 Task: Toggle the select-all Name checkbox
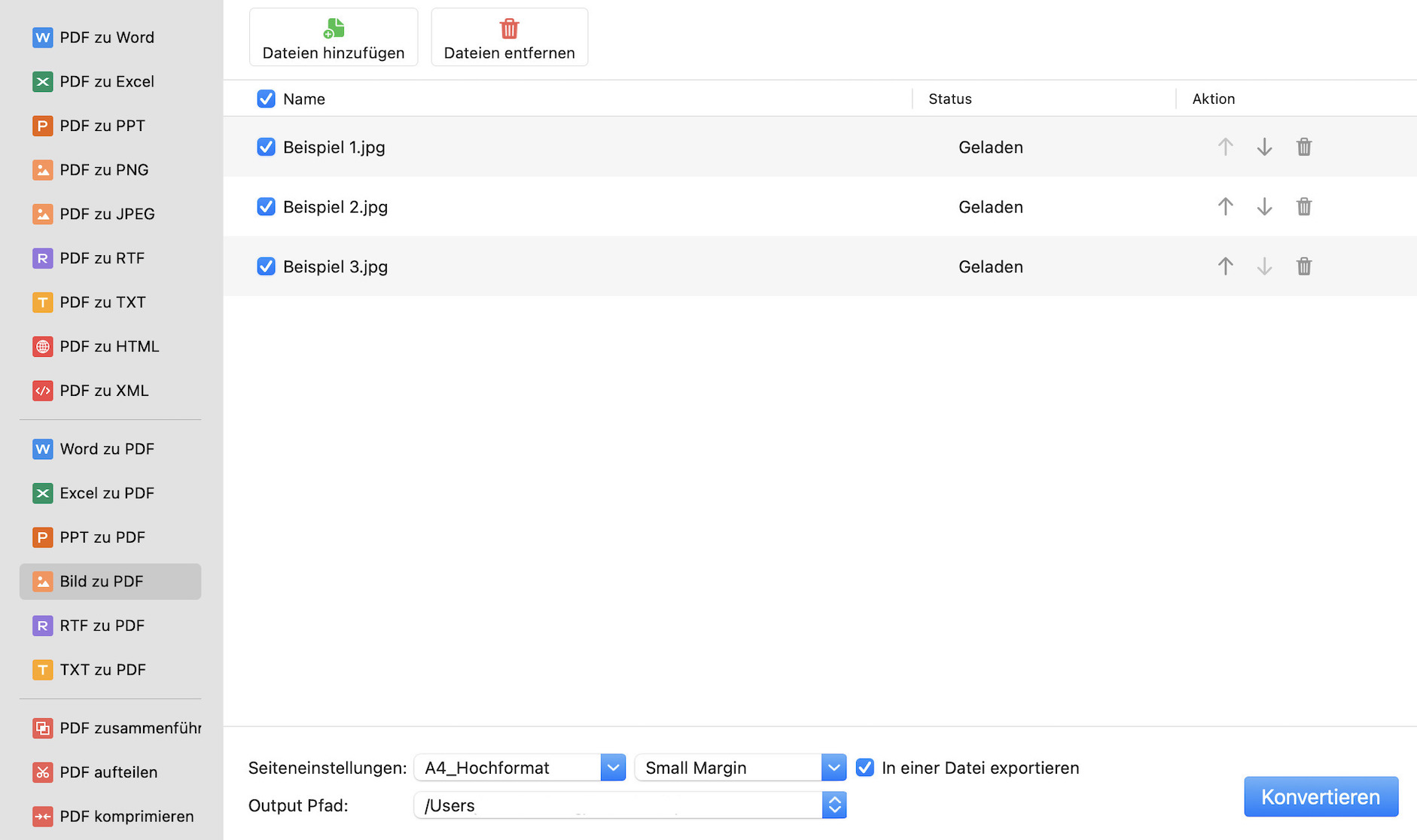pyautogui.click(x=266, y=99)
